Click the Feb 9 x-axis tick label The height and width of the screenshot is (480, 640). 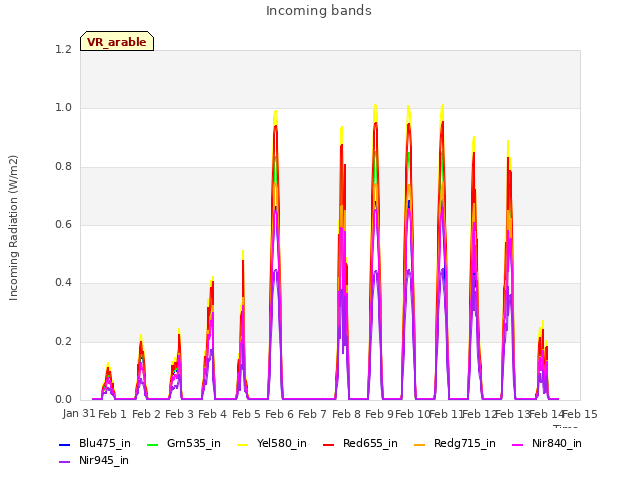tap(379, 414)
